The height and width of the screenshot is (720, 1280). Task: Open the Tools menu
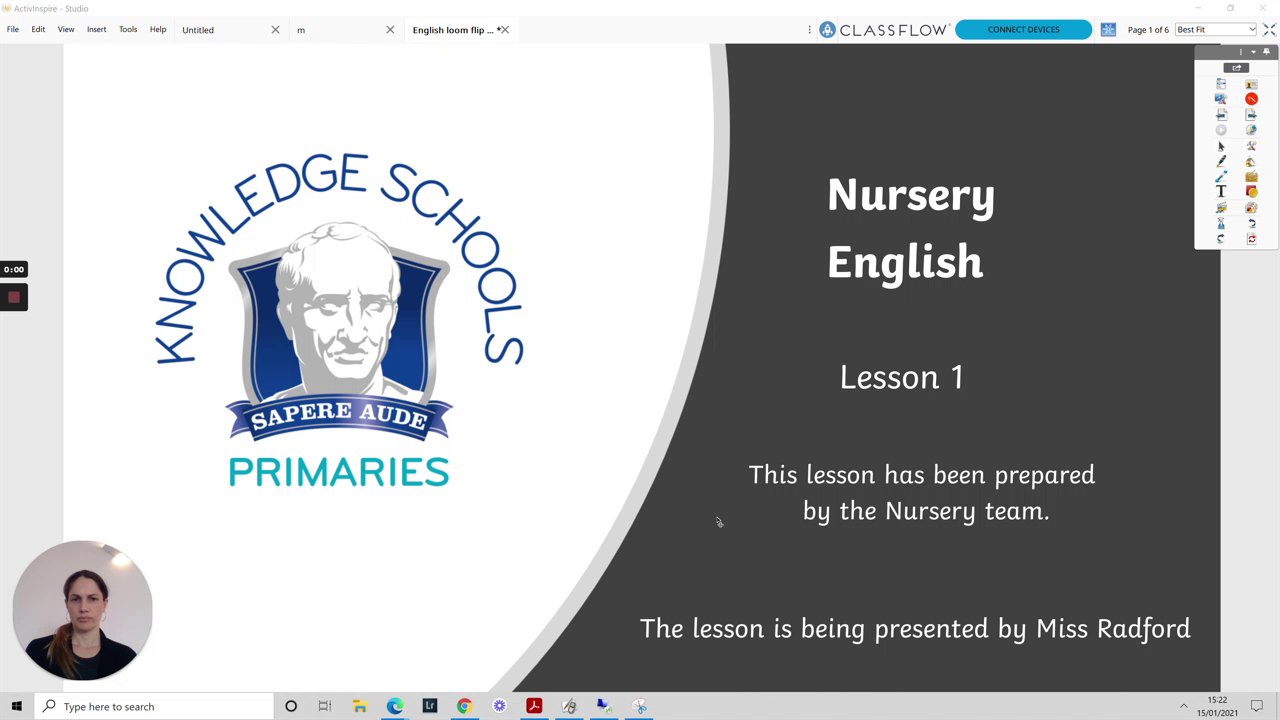(128, 30)
